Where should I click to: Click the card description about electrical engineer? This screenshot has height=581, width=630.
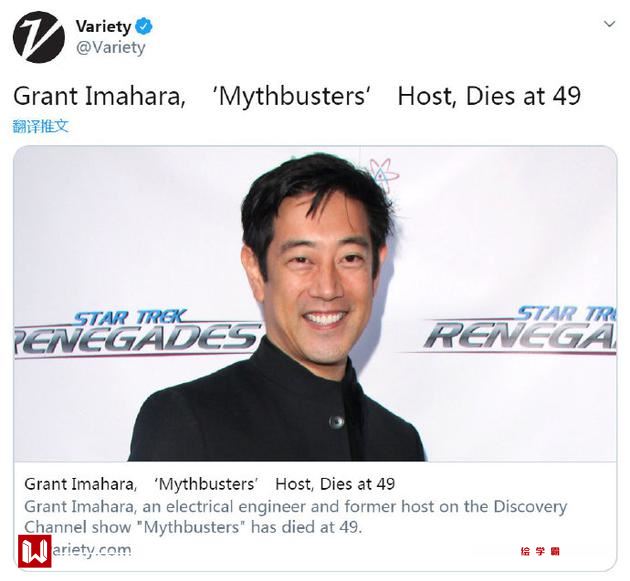pos(295,517)
